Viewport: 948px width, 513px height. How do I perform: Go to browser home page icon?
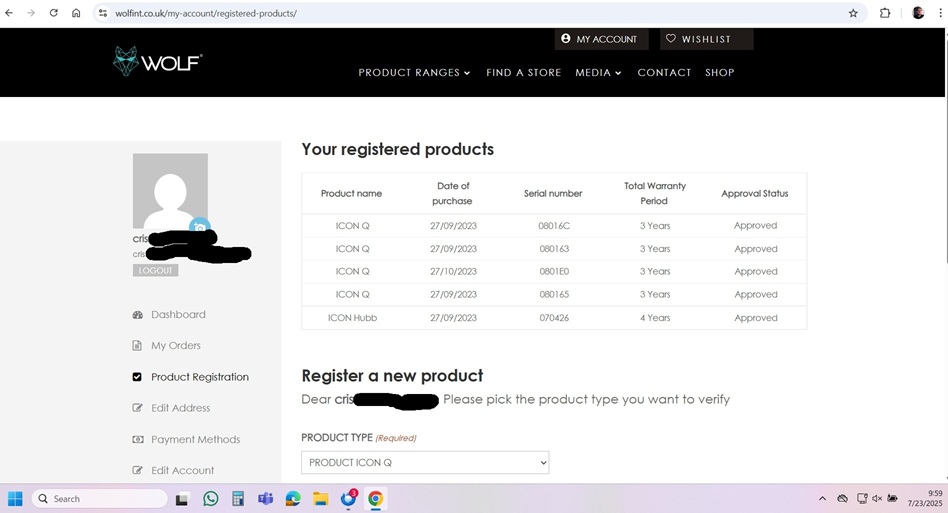pos(76,13)
